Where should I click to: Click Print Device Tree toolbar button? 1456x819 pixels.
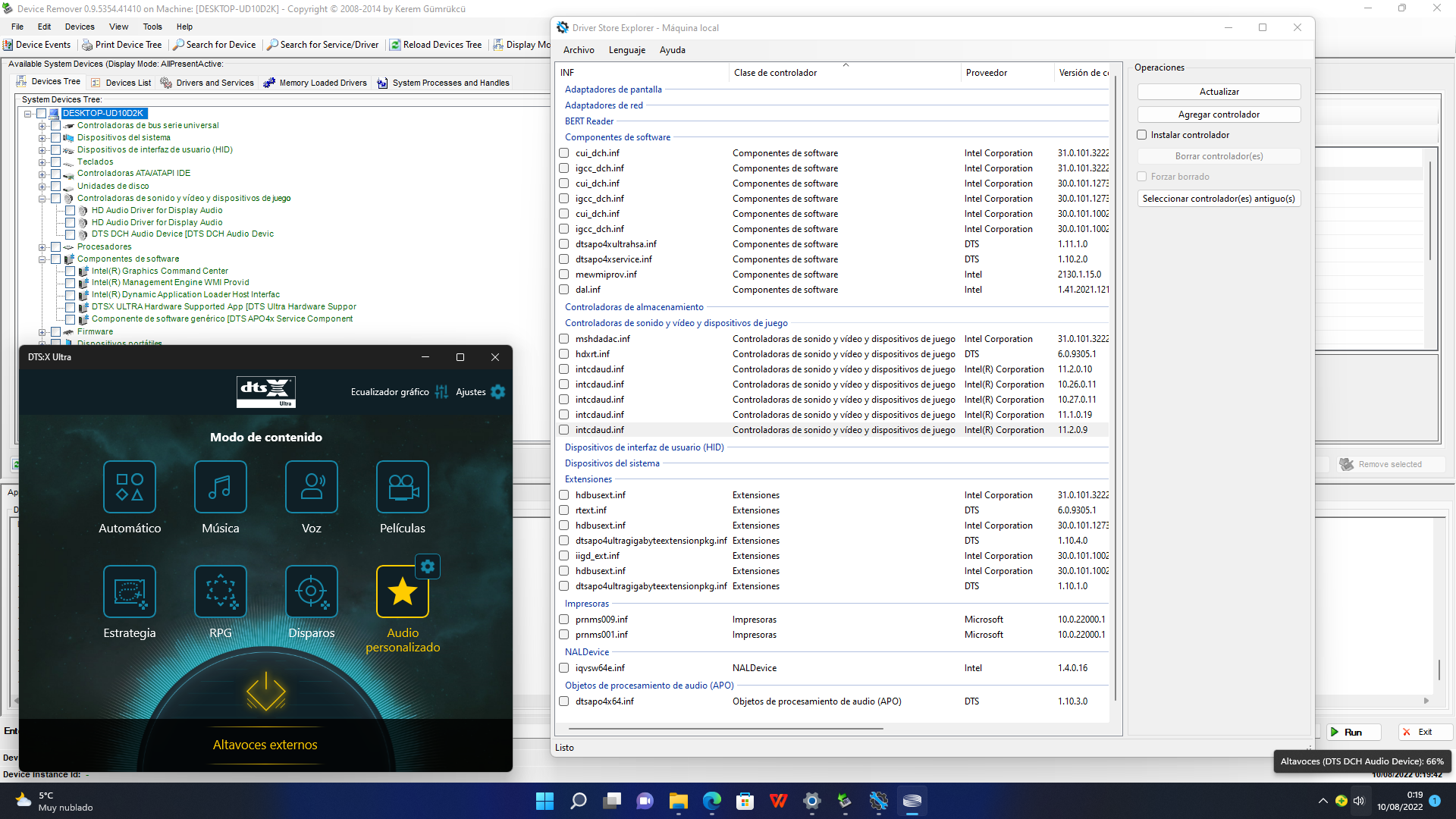[x=122, y=45]
